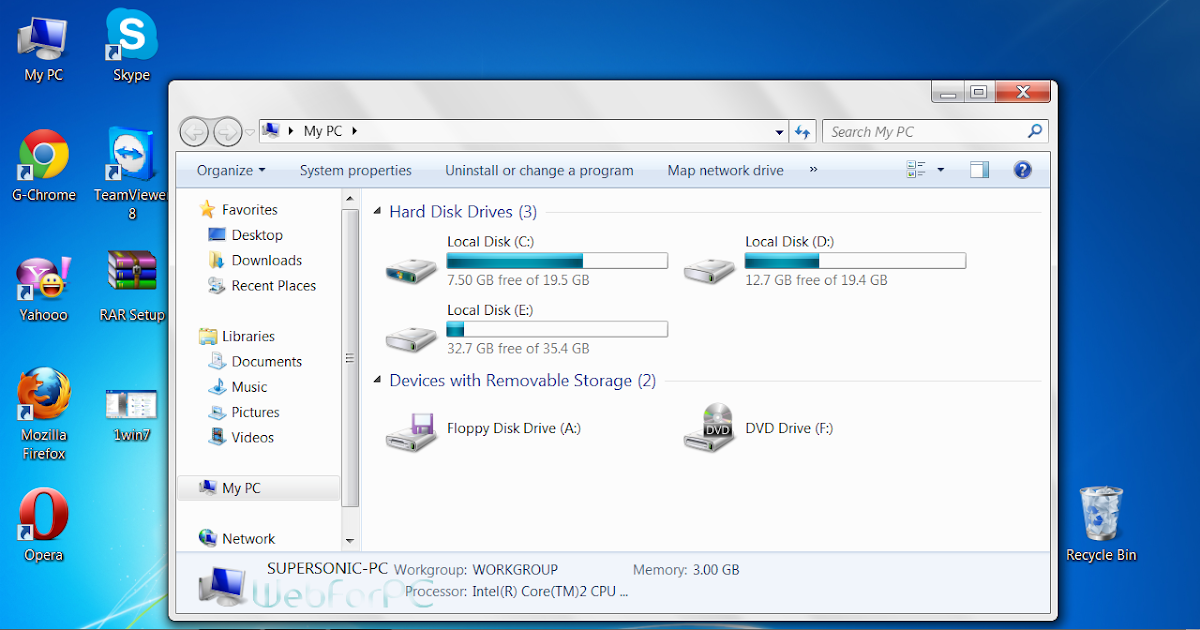Select the DVD Drive (F:) icon

pyautogui.click(x=710, y=427)
